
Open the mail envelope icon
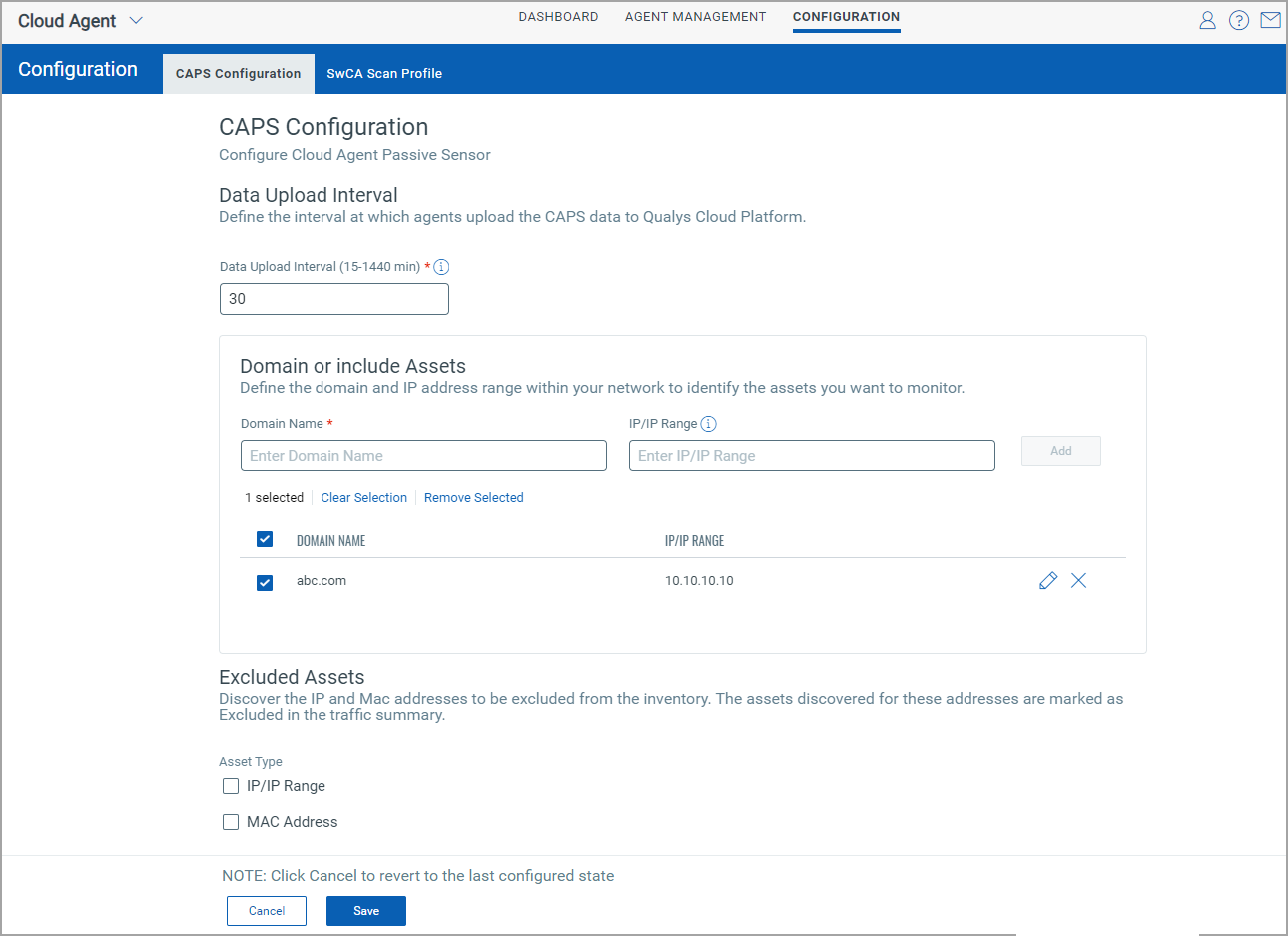(x=1270, y=20)
